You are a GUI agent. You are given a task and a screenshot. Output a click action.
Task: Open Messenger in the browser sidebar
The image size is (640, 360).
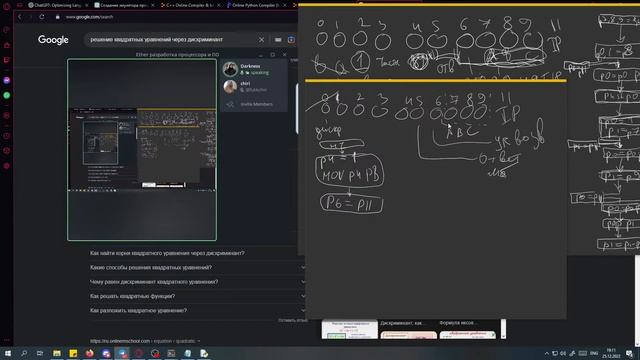[7, 80]
